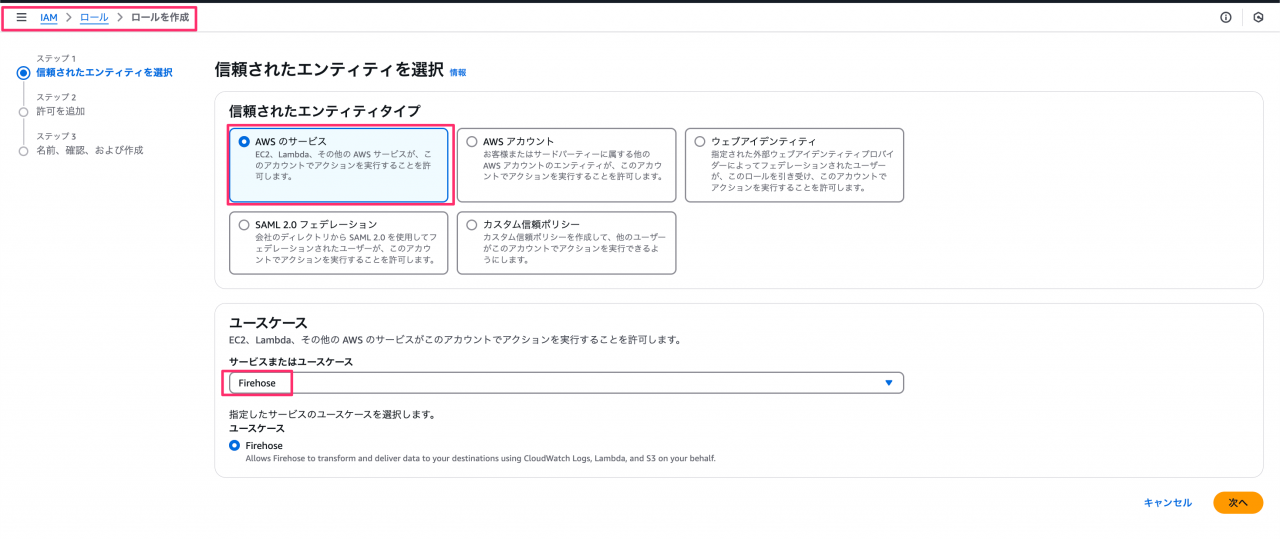This screenshot has width=1280, height=539.
Task: Click the 次へ button
Action: point(1238,503)
